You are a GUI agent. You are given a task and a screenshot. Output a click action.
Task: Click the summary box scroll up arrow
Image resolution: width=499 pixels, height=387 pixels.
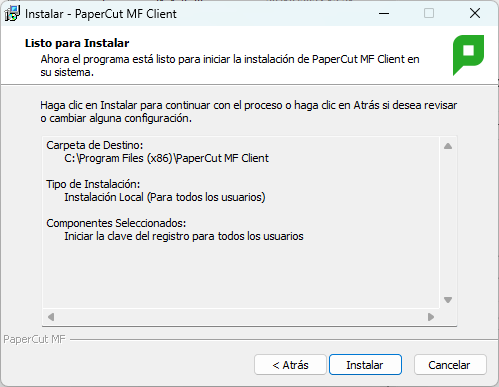point(448,146)
